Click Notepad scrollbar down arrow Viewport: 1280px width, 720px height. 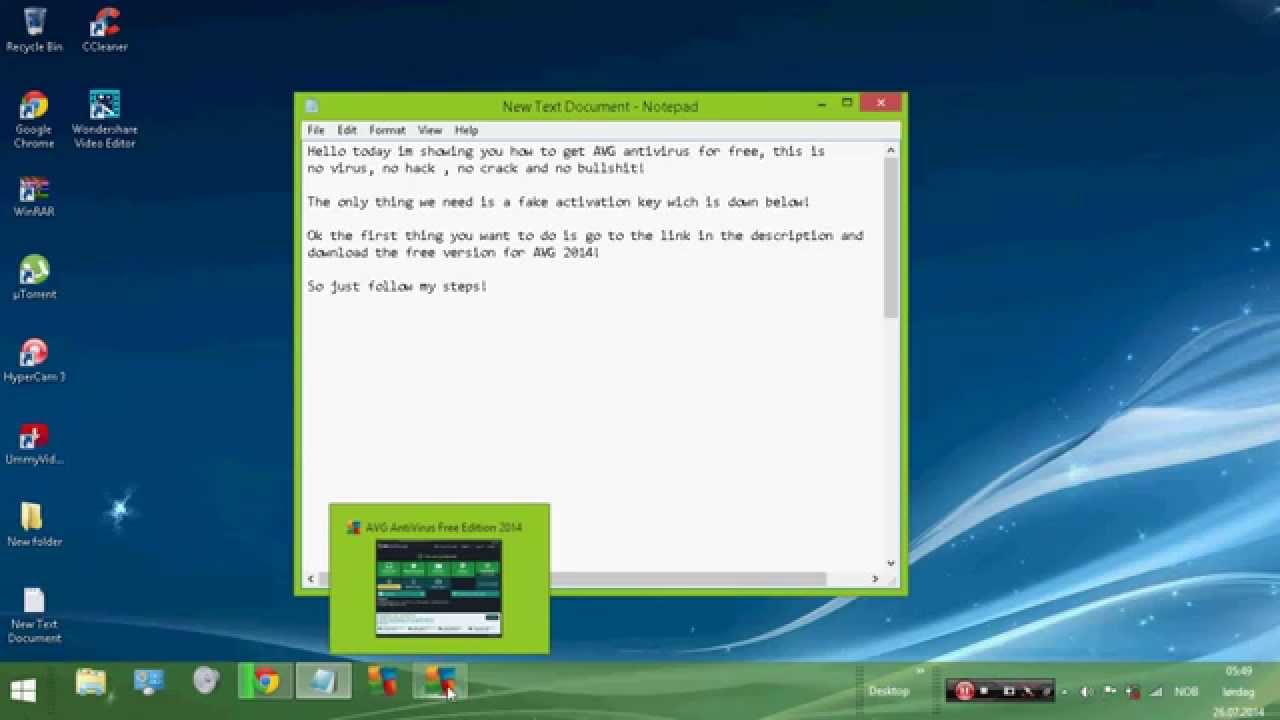pyautogui.click(x=890, y=563)
